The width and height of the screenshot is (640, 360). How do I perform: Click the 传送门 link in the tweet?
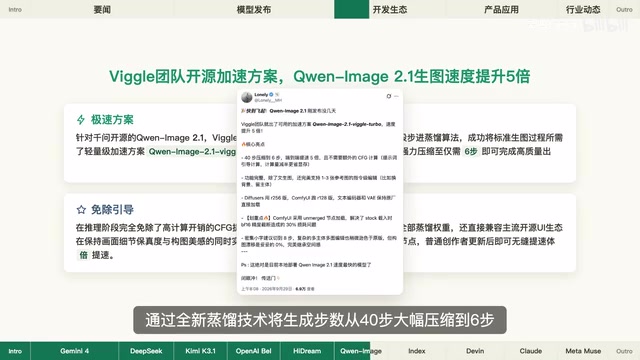[268, 278]
